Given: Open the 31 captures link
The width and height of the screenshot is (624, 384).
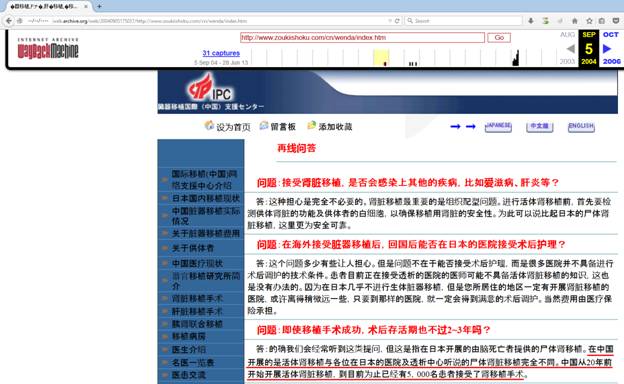Looking at the screenshot, I should coord(221,53).
